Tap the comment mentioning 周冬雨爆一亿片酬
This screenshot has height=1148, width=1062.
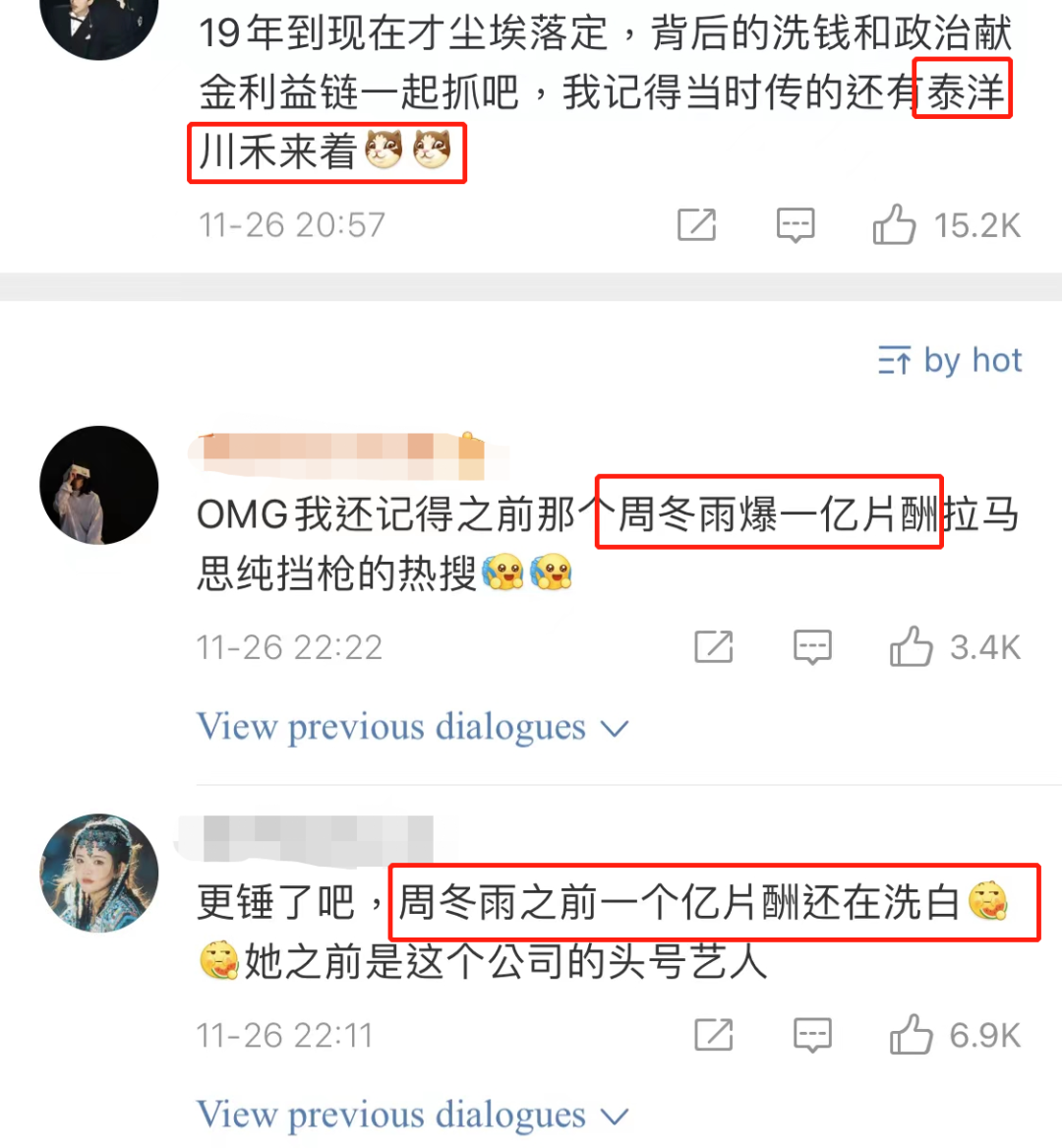pyautogui.click(x=608, y=543)
